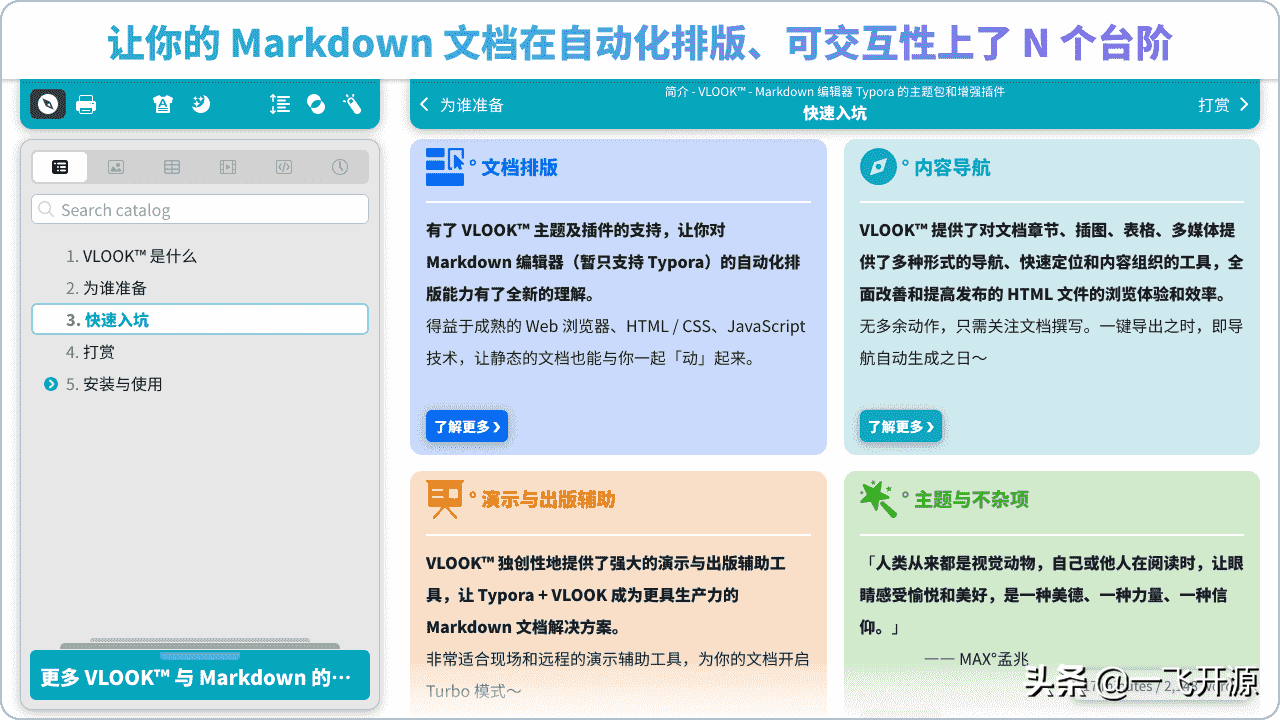Click 了解更多 button in 文档排版 card
Image resolution: width=1280 pixels, height=720 pixels.
click(467, 426)
